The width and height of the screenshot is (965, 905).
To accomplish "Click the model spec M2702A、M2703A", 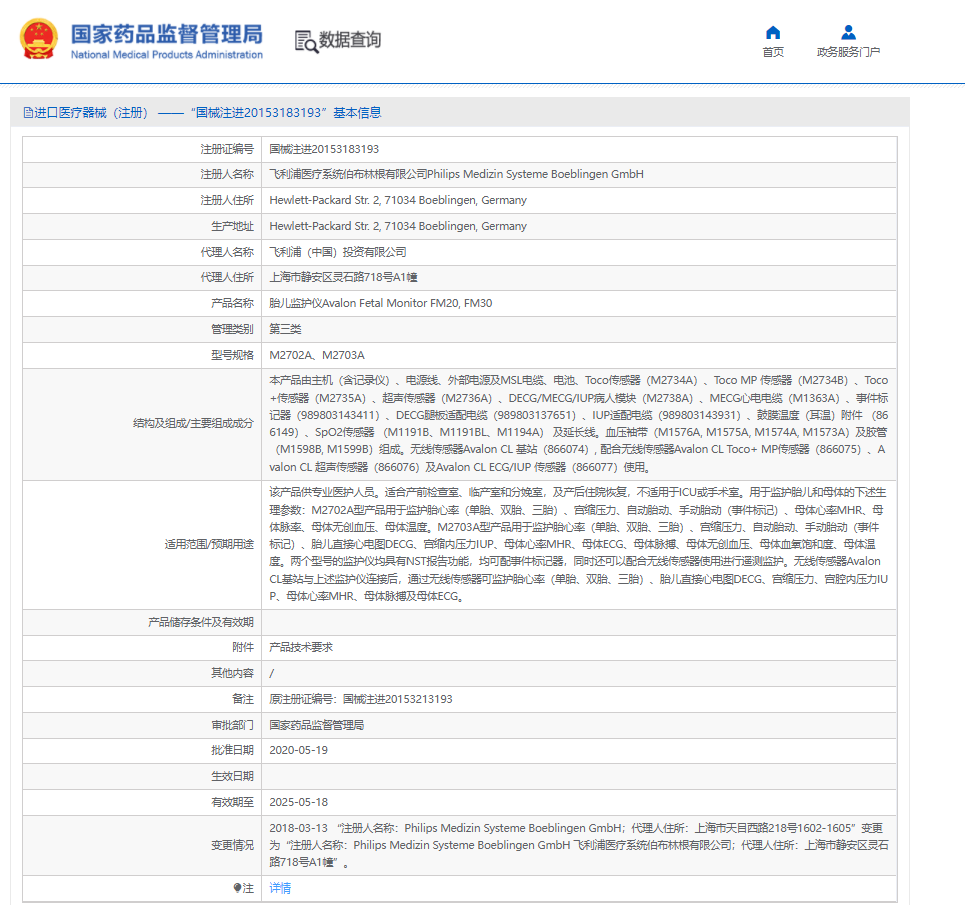I will (317, 355).
